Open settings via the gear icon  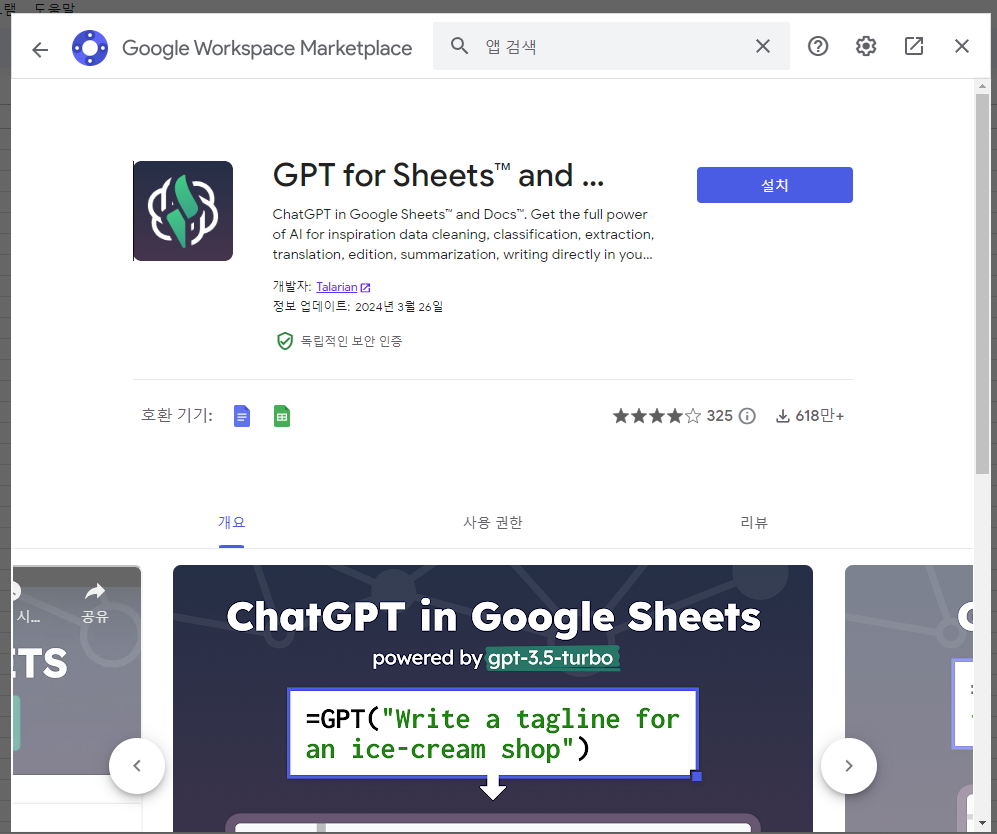(x=865, y=46)
